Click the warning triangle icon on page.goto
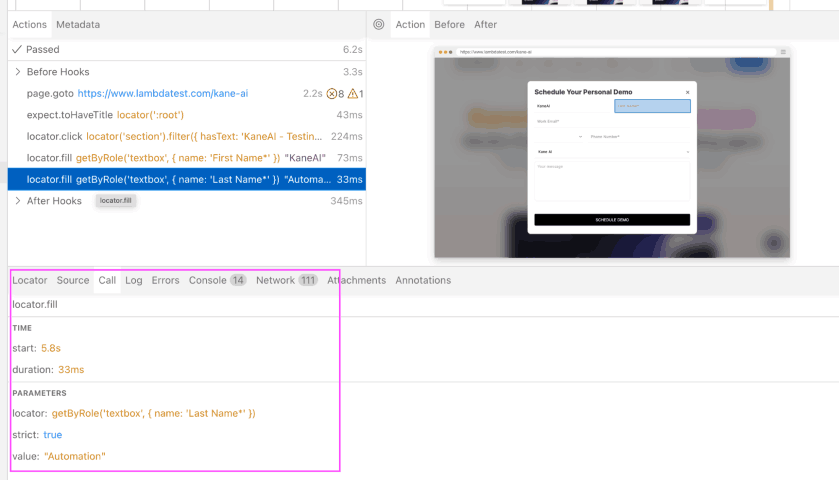The width and height of the screenshot is (839, 480). [x=352, y=94]
